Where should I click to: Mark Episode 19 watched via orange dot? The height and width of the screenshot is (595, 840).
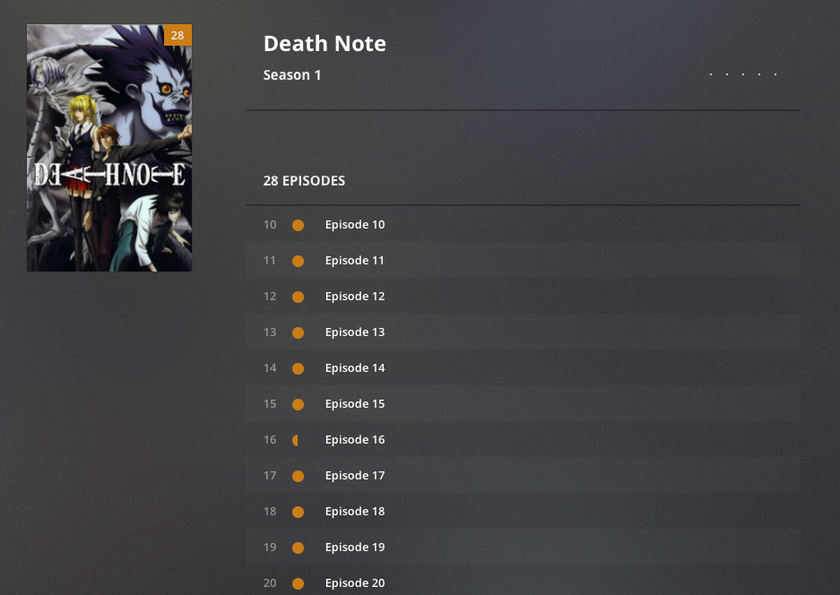pos(298,548)
